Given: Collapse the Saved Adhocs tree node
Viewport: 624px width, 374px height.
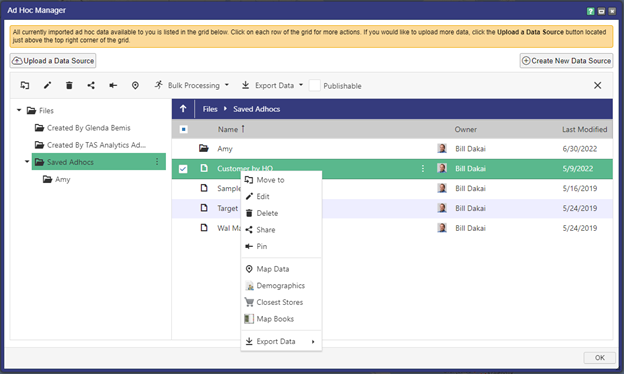Looking at the screenshot, I should pos(27,162).
